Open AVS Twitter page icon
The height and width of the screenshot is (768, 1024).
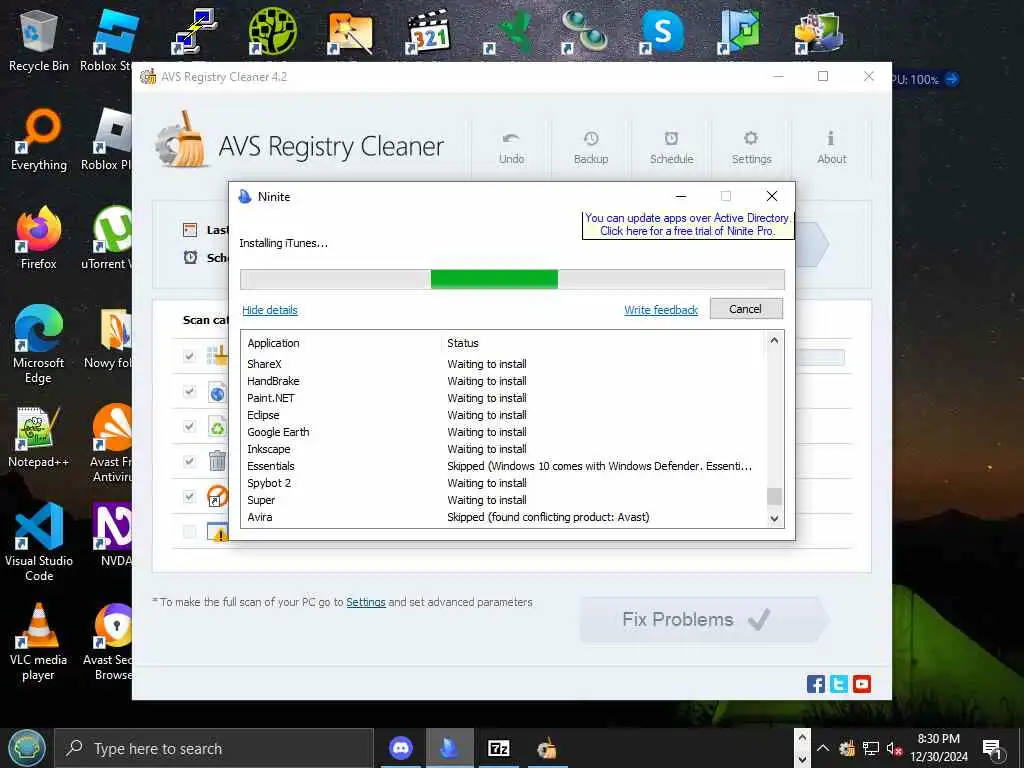pos(839,684)
